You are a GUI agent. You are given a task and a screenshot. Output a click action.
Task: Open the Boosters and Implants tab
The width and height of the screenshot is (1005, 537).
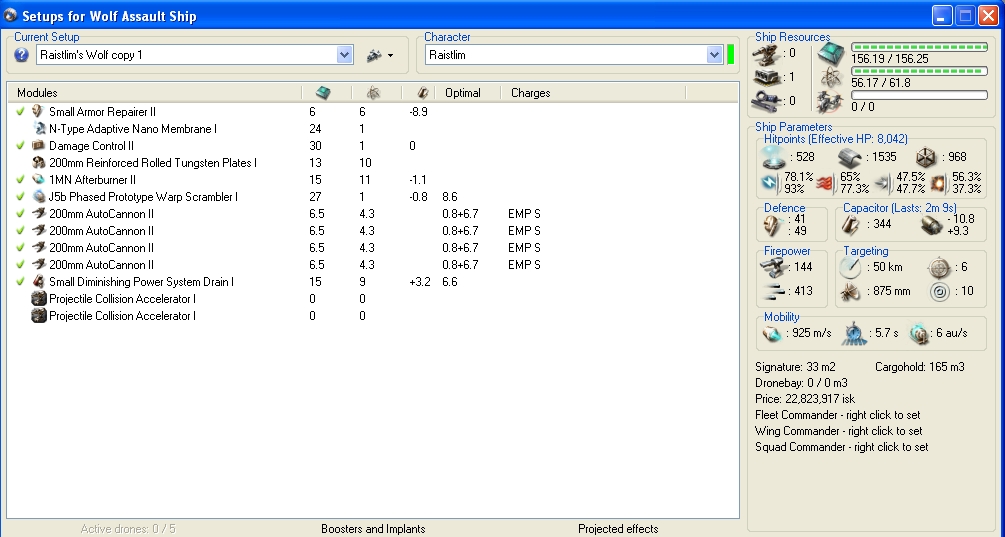point(372,529)
